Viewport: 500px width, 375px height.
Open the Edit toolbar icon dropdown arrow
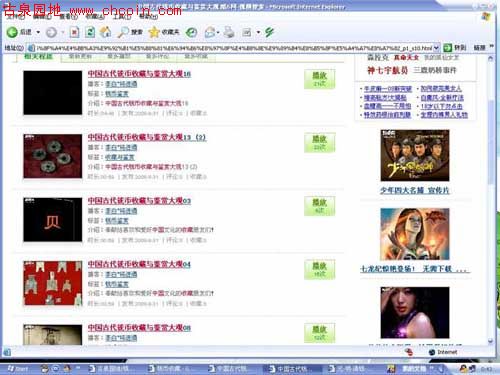coord(258,32)
